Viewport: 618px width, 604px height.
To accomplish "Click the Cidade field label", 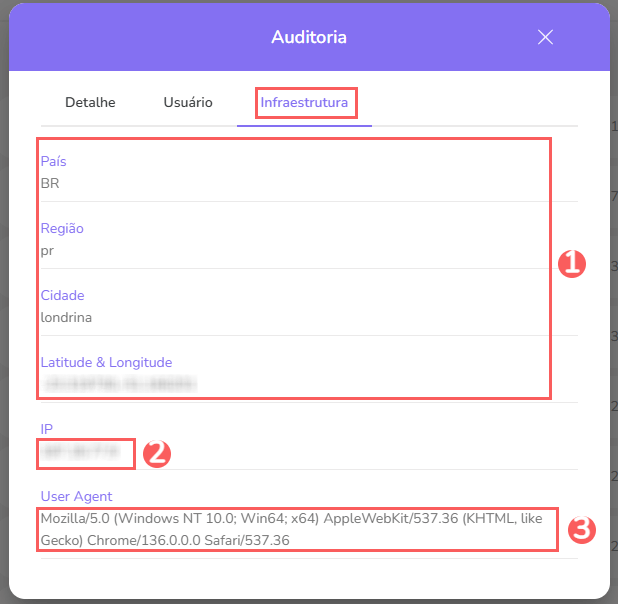I will (x=62, y=295).
